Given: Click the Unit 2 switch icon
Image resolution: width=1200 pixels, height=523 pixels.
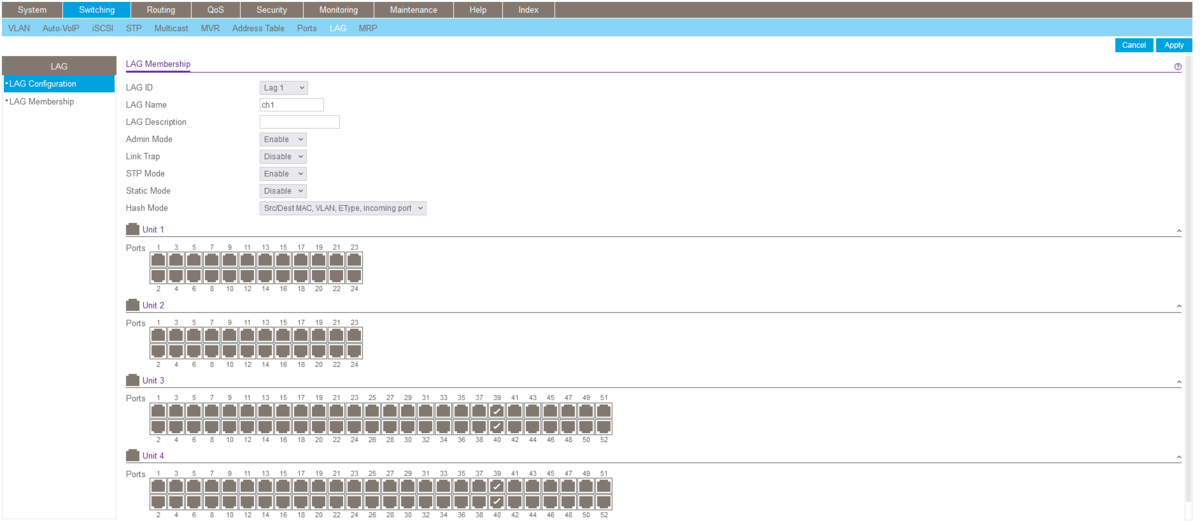Looking at the screenshot, I should click(133, 305).
